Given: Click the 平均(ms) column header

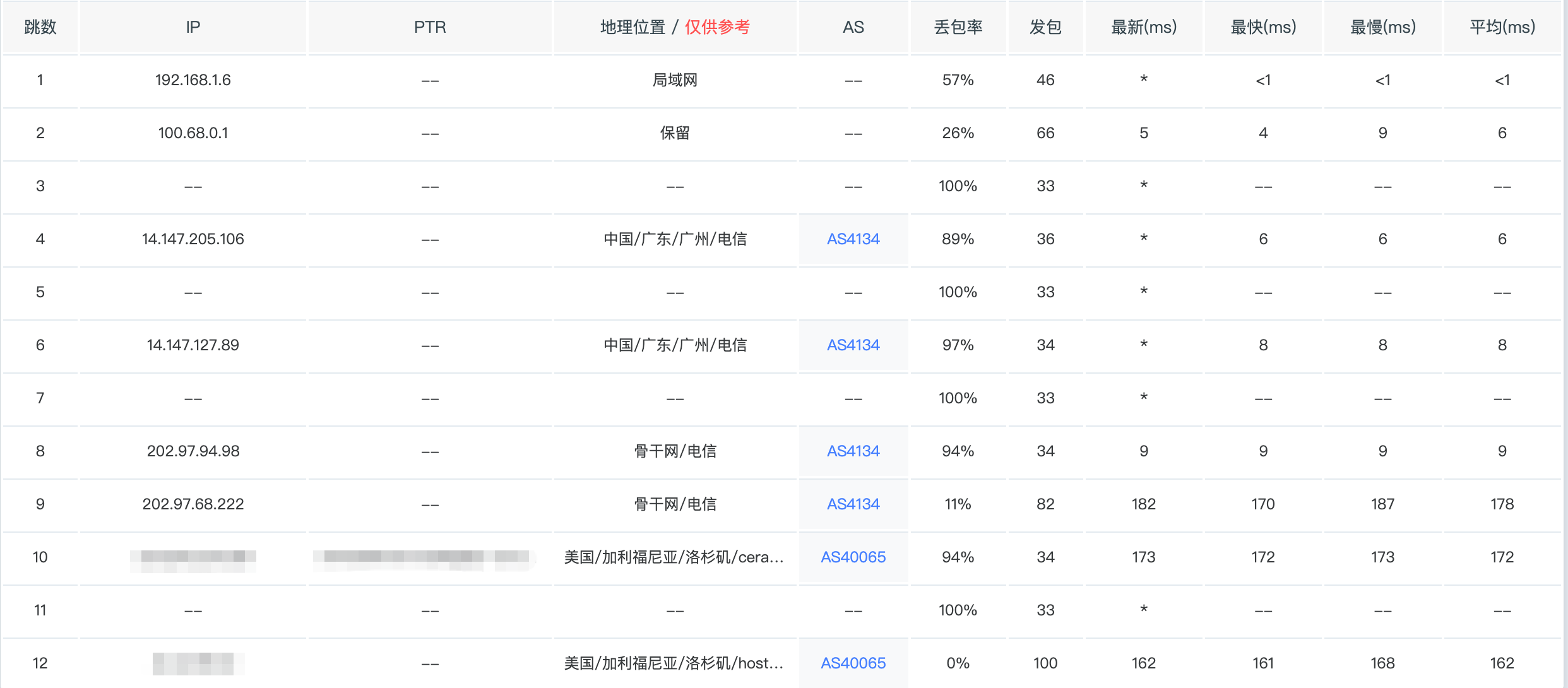Looking at the screenshot, I should click(1502, 27).
